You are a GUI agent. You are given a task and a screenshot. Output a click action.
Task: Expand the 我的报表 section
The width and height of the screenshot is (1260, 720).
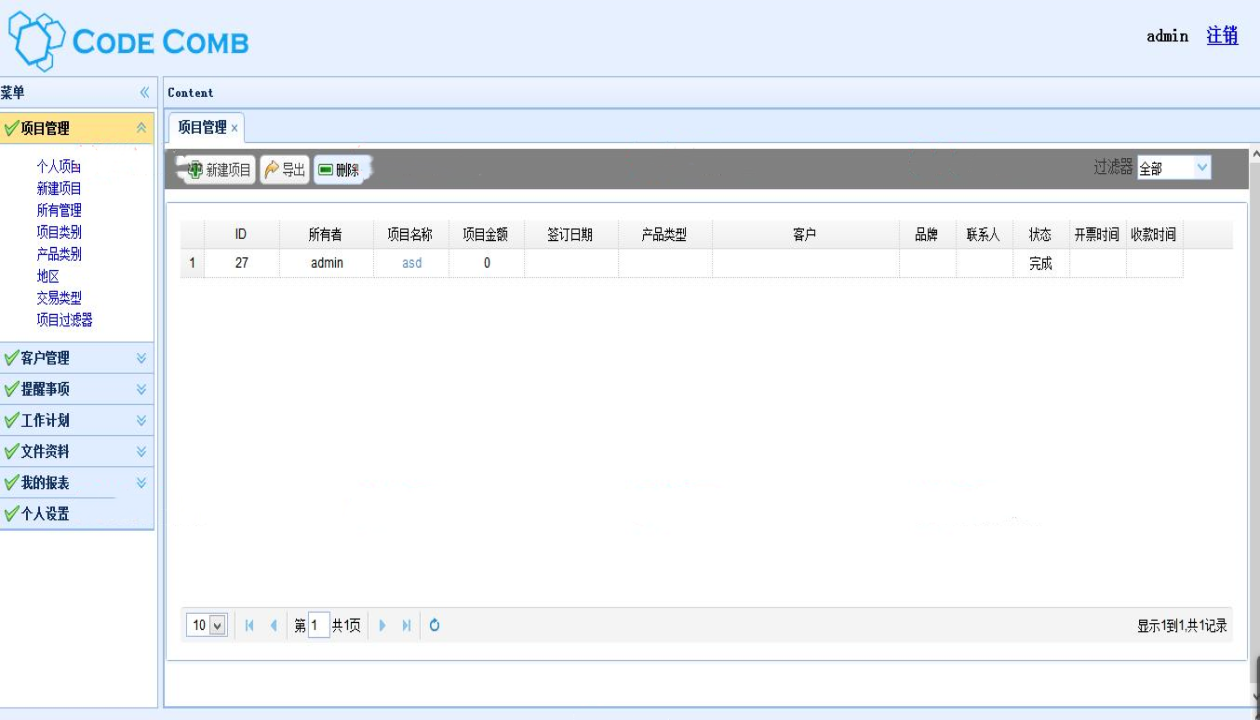coord(141,482)
